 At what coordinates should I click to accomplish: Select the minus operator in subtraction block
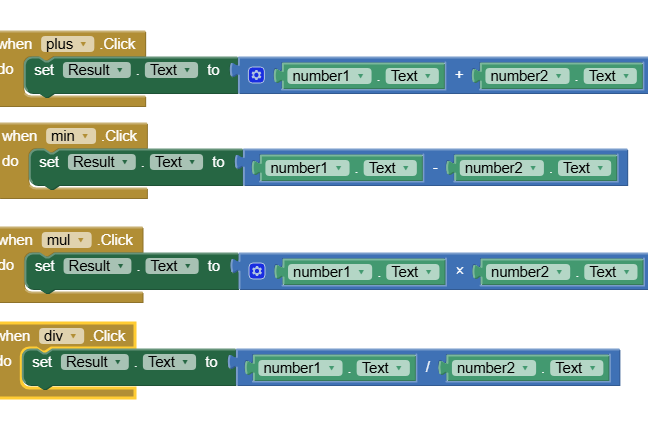coord(435,168)
